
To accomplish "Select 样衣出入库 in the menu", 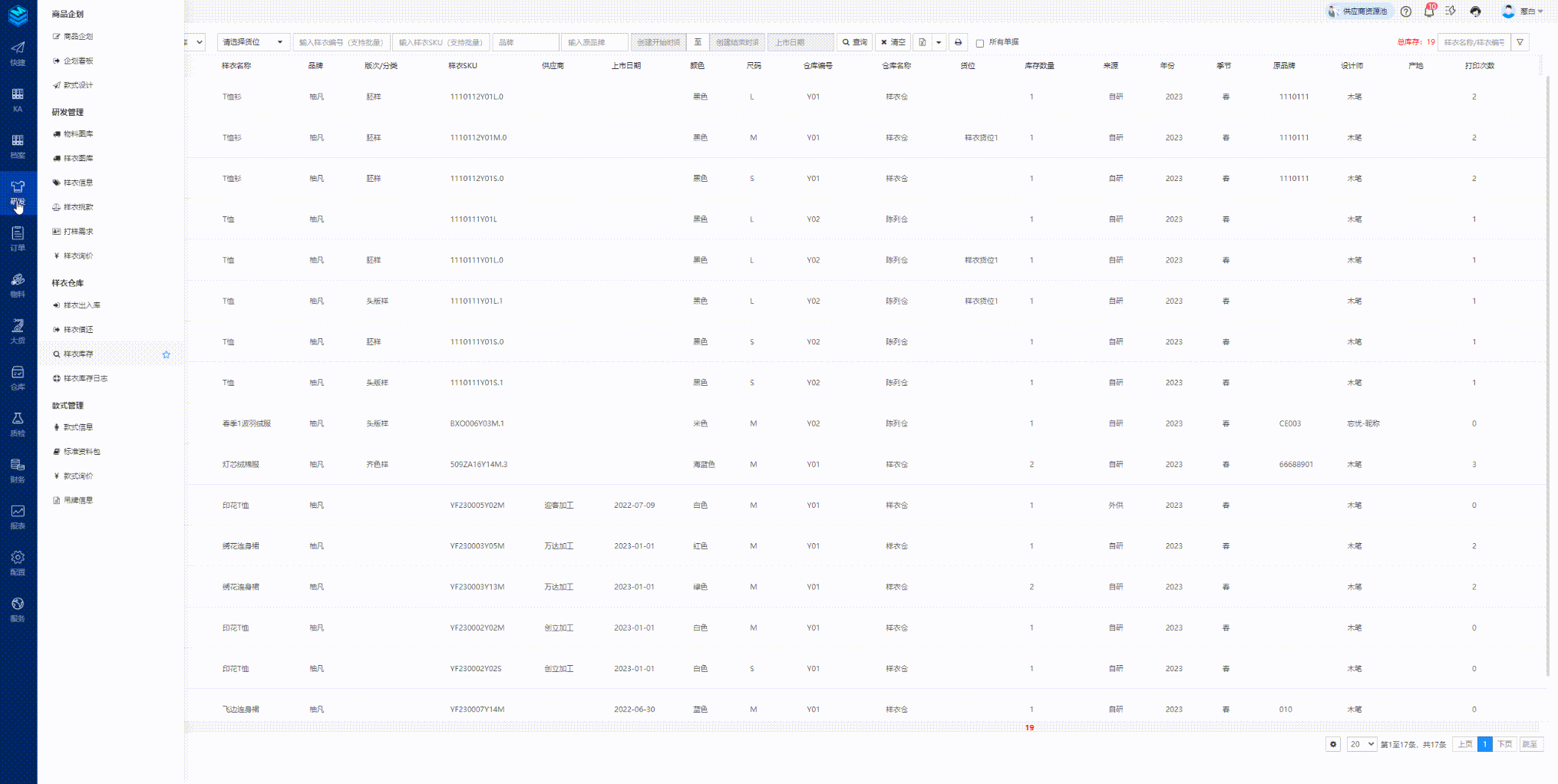I will (x=81, y=305).
